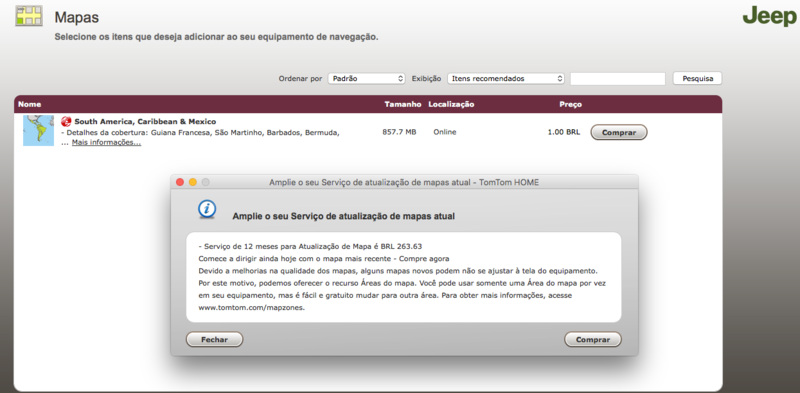Click the Pesquisa button
This screenshot has width=800, height=393.
[697, 79]
